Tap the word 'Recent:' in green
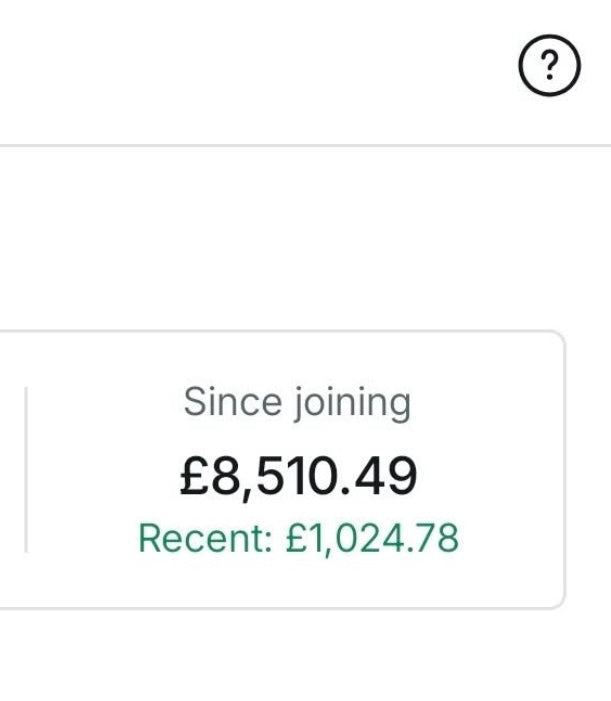 click(x=204, y=538)
